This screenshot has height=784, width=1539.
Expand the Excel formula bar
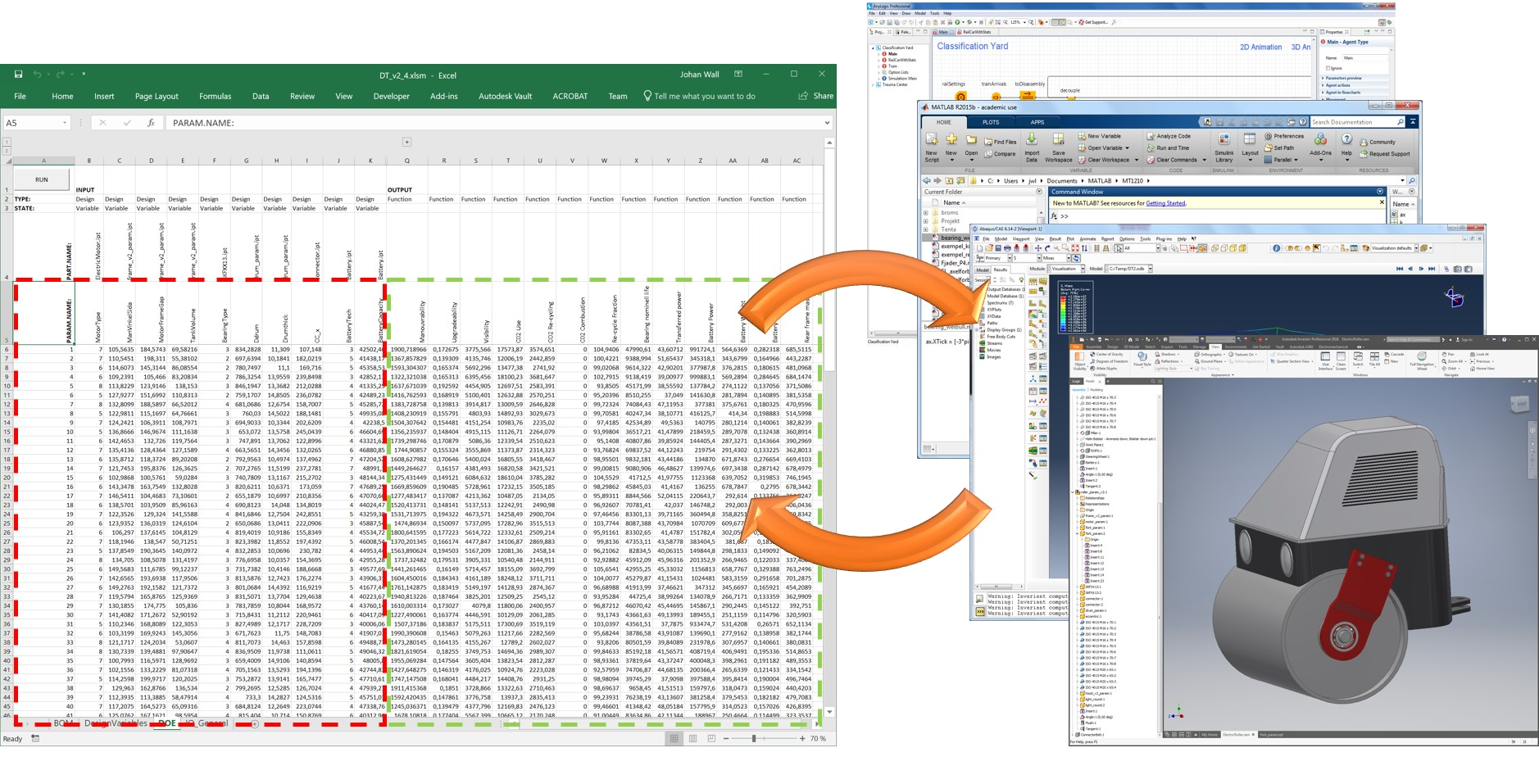pyautogui.click(x=827, y=123)
